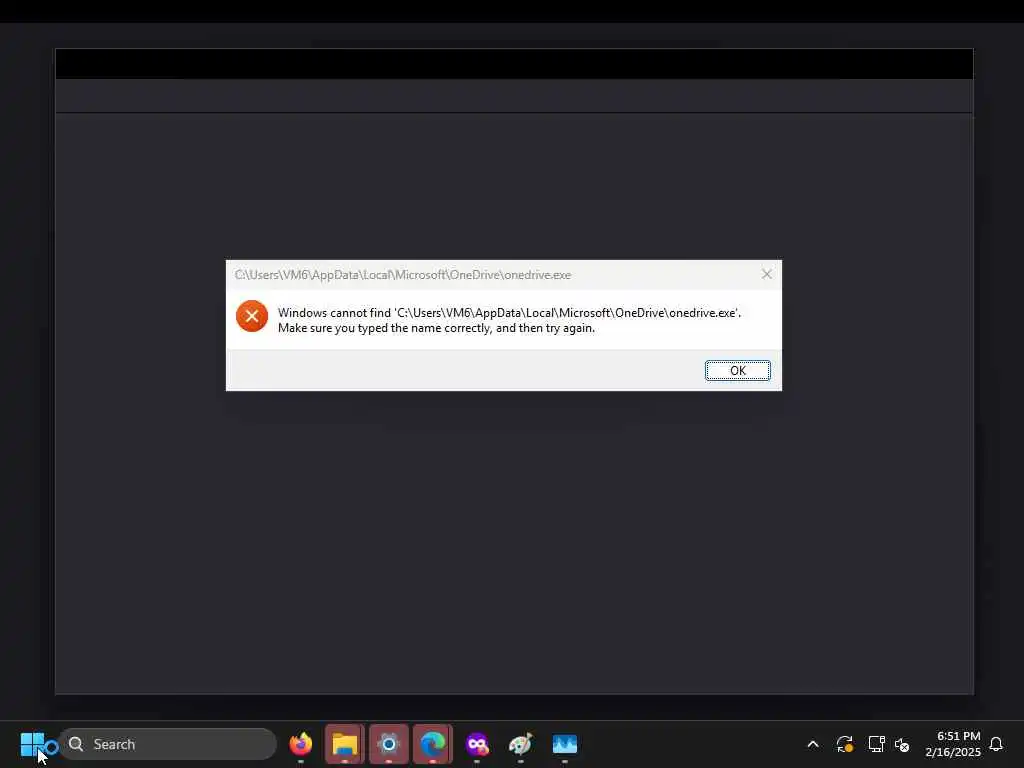This screenshot has height=768, width=1024.
Task: Click the red error icon in dialog
Action: [x=252, y=316]
